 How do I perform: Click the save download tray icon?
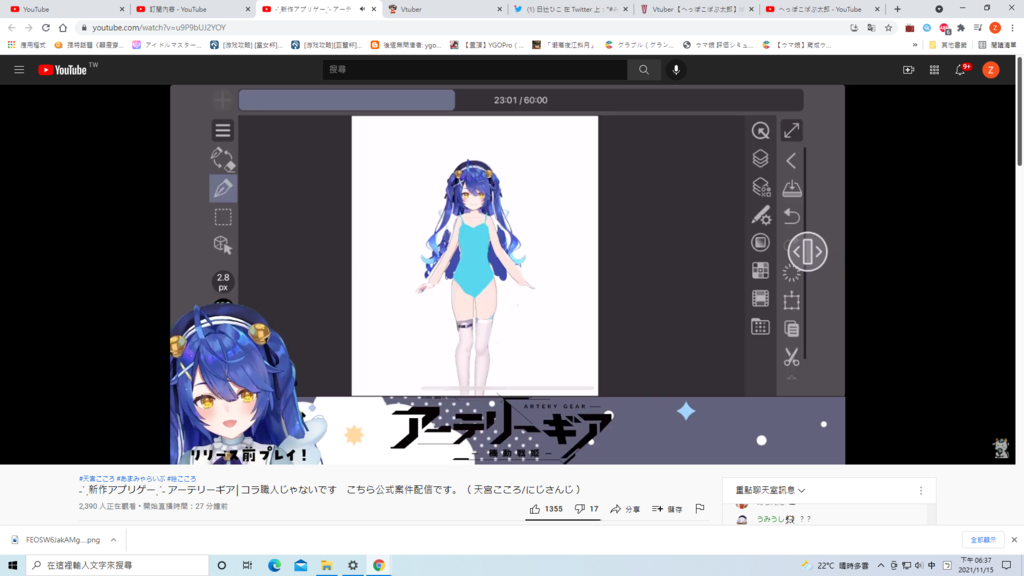tap(792, 188)
